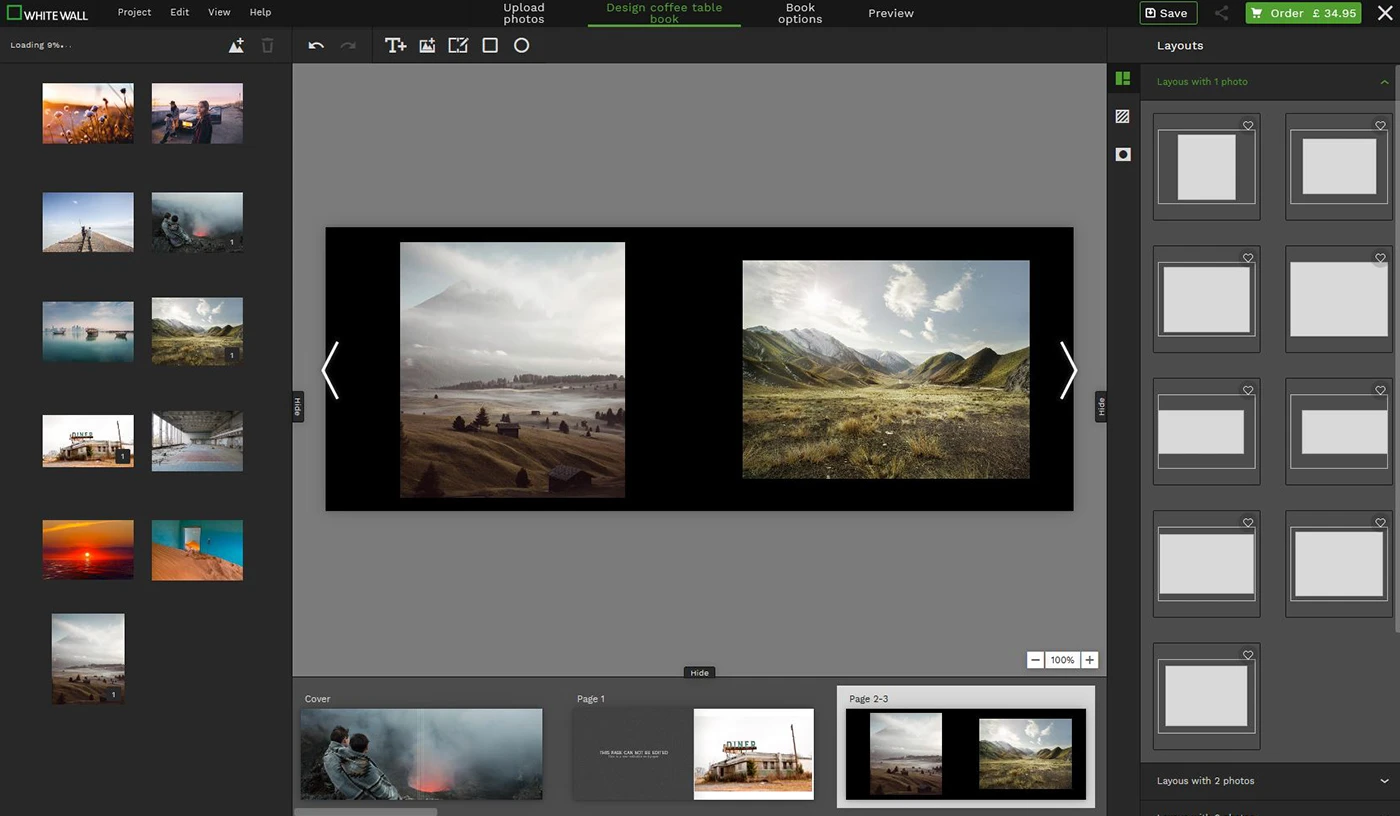
Task: Open the Edit menu
Action: [179, 12]
